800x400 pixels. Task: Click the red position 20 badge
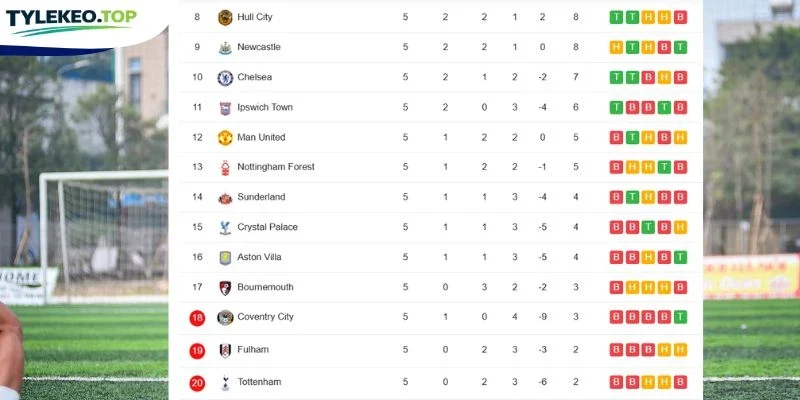(x=197, y=383)
